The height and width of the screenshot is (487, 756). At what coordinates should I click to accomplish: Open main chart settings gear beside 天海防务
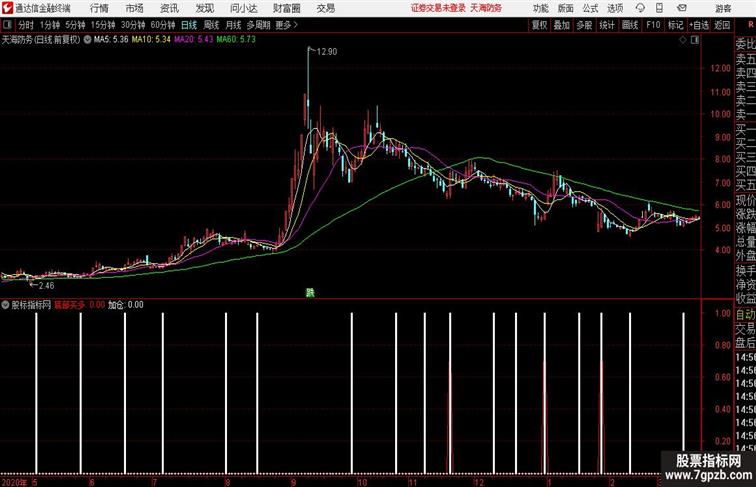pos(87,40)
